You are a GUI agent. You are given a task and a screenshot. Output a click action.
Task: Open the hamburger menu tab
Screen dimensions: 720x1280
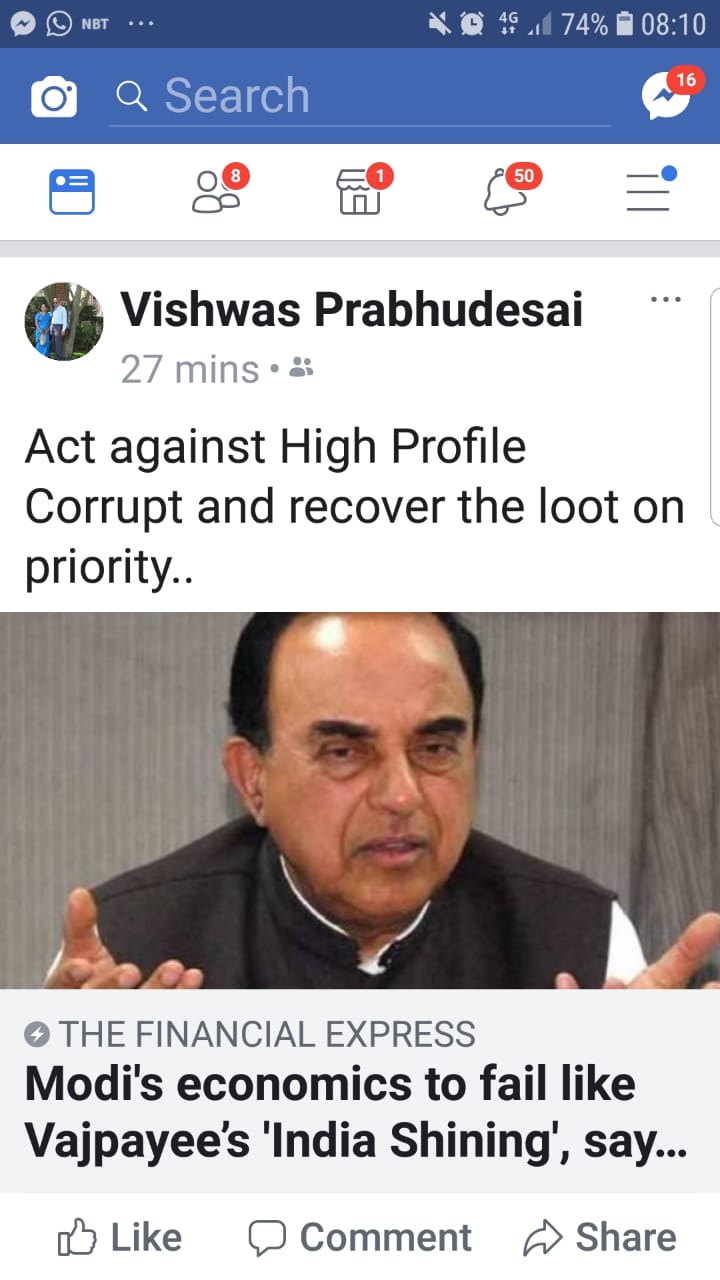pyautogui.click(x=650, y=190)
